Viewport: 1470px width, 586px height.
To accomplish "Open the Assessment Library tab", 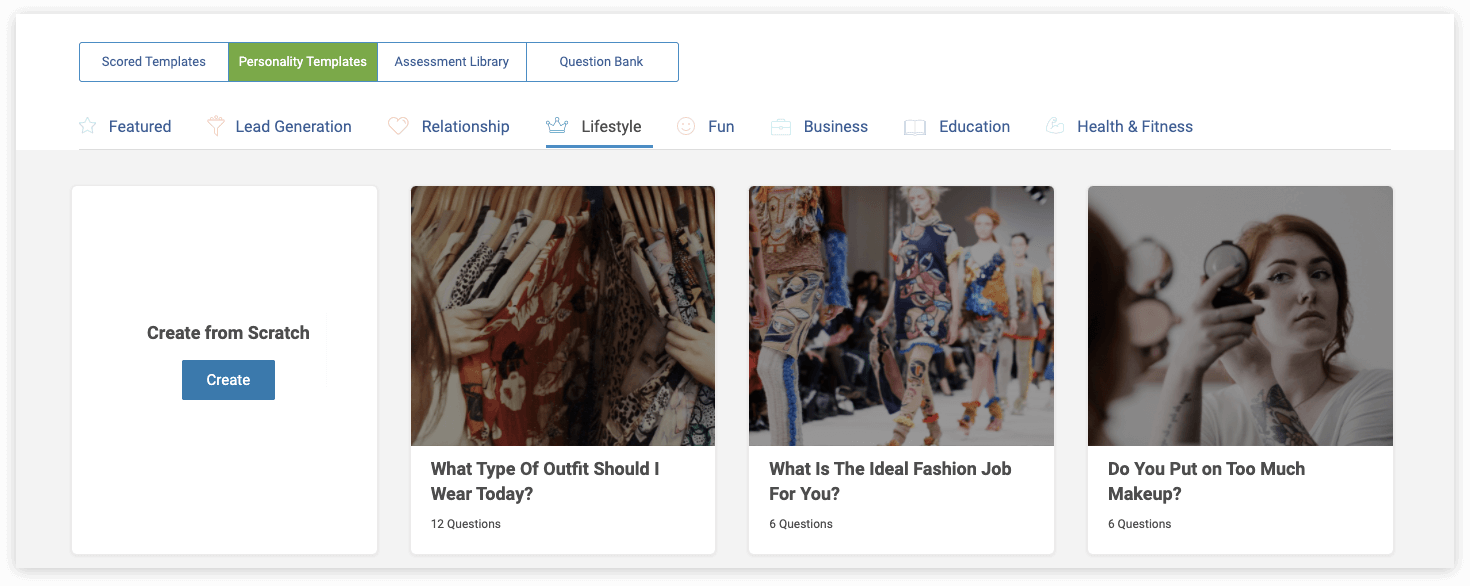I will point(452,62).
